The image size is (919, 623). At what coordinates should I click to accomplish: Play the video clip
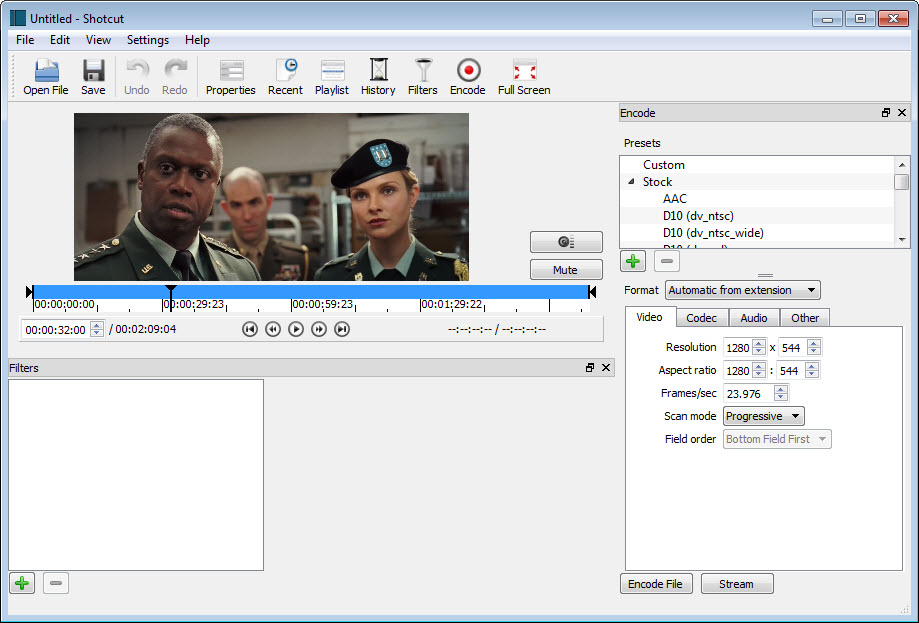296,329
